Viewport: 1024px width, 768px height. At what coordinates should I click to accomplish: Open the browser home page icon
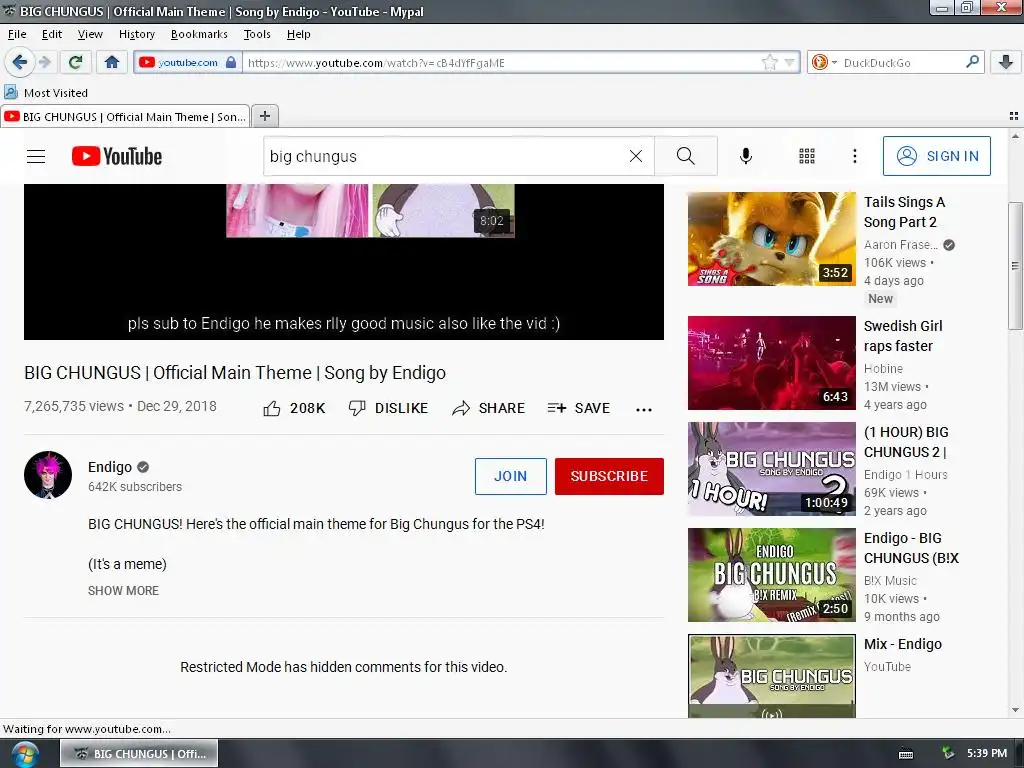(x=112, y=62)
